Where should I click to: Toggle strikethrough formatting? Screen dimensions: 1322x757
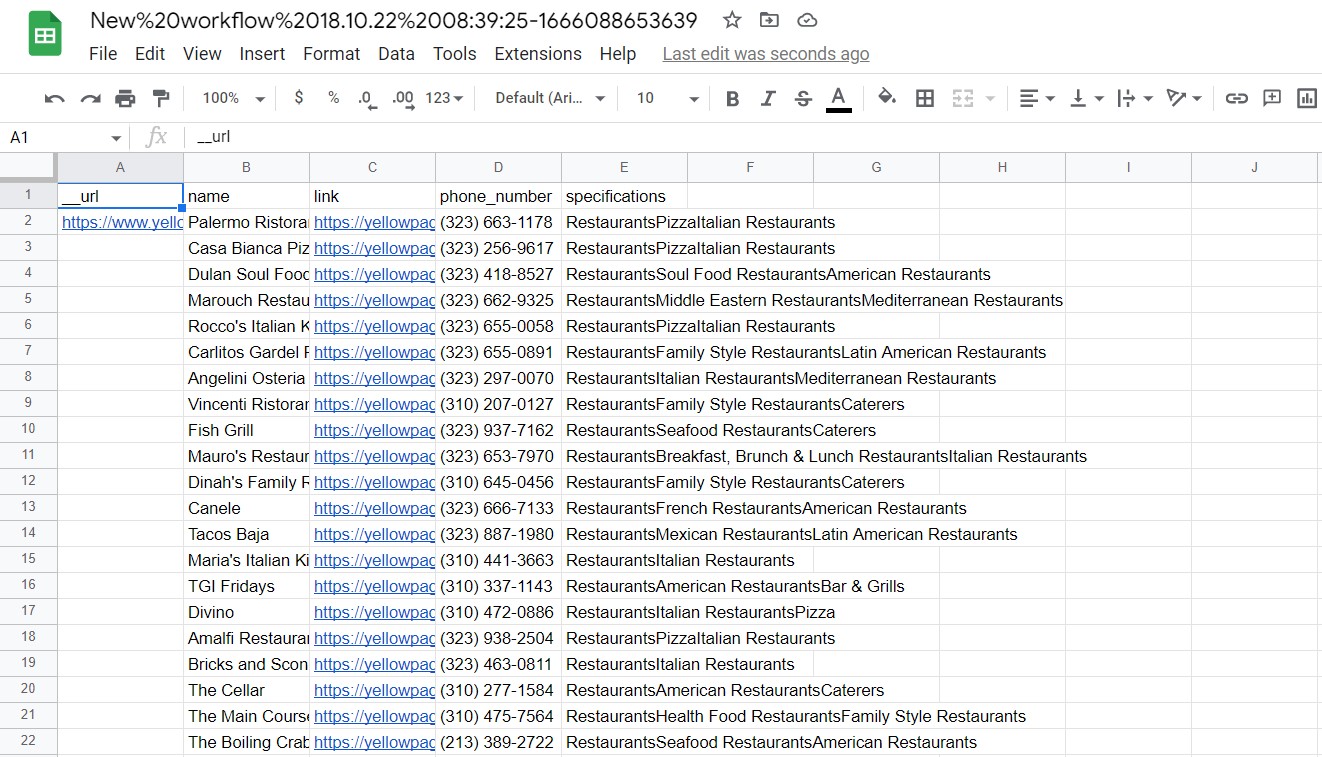point(803,98)
